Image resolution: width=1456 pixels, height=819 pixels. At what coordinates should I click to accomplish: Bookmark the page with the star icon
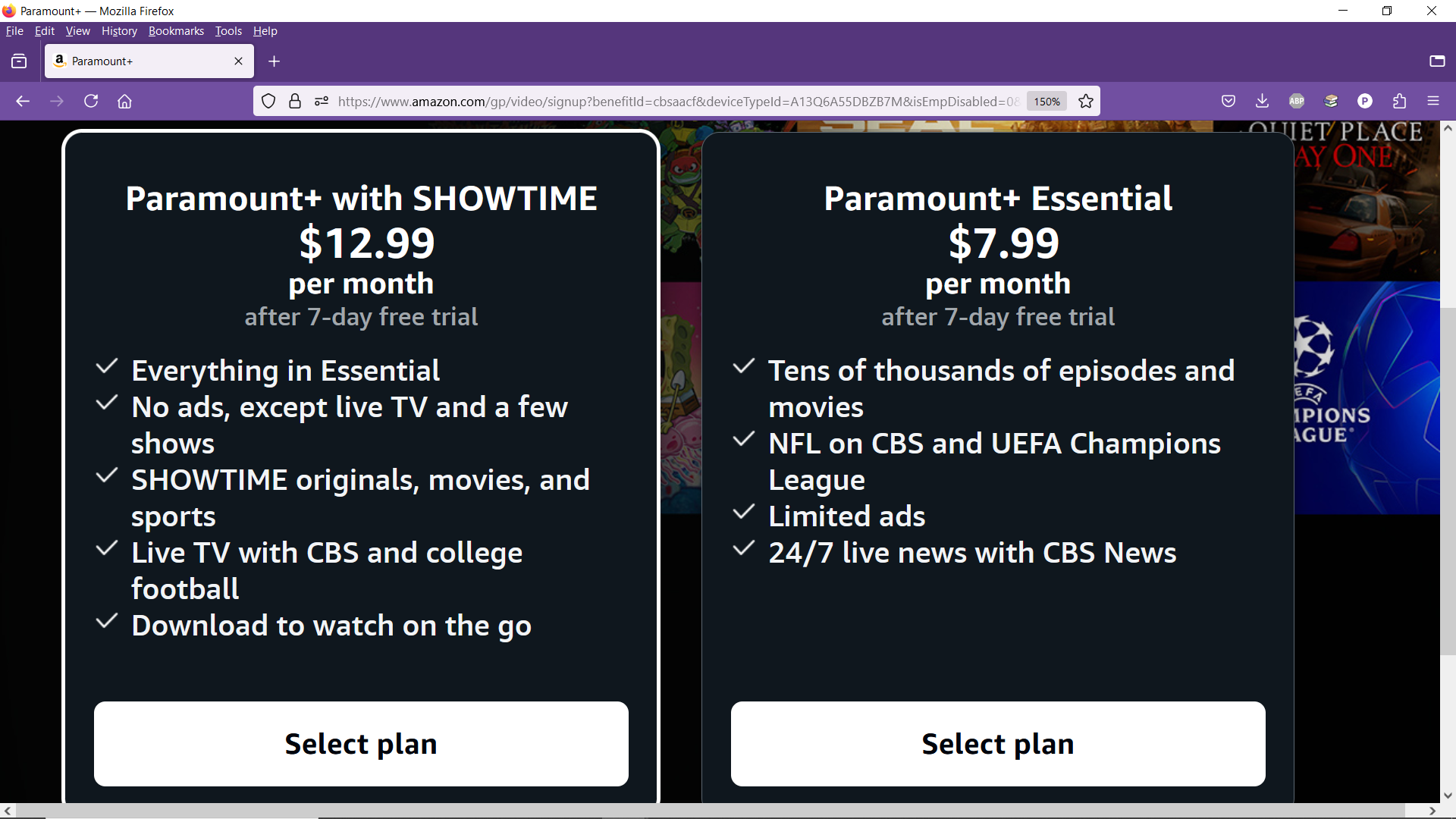click(1085, 101)
